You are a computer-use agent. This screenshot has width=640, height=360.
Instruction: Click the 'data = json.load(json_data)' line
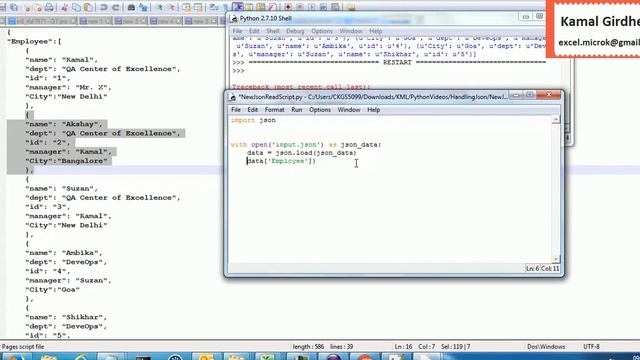coord(301,153)
